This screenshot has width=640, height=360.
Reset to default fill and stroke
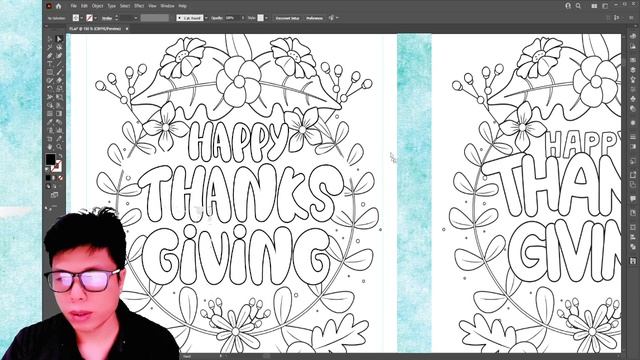pyautogui.click(x=47, y=169)
